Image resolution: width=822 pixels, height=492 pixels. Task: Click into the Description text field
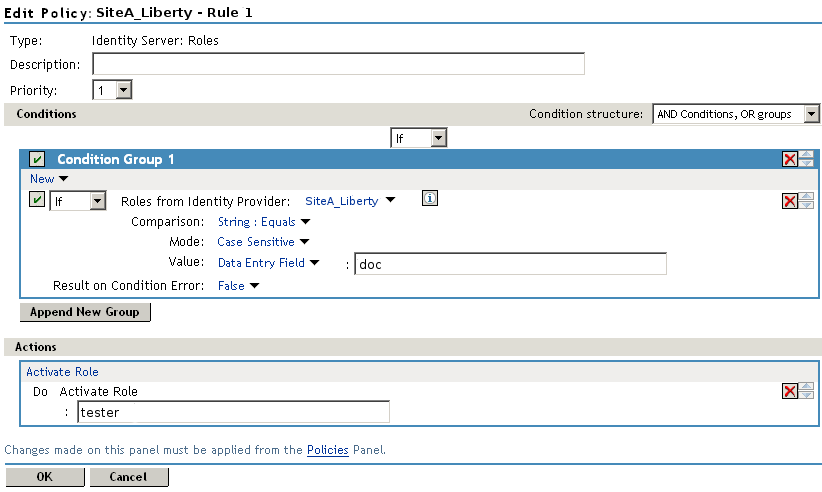tap(338, 65)
